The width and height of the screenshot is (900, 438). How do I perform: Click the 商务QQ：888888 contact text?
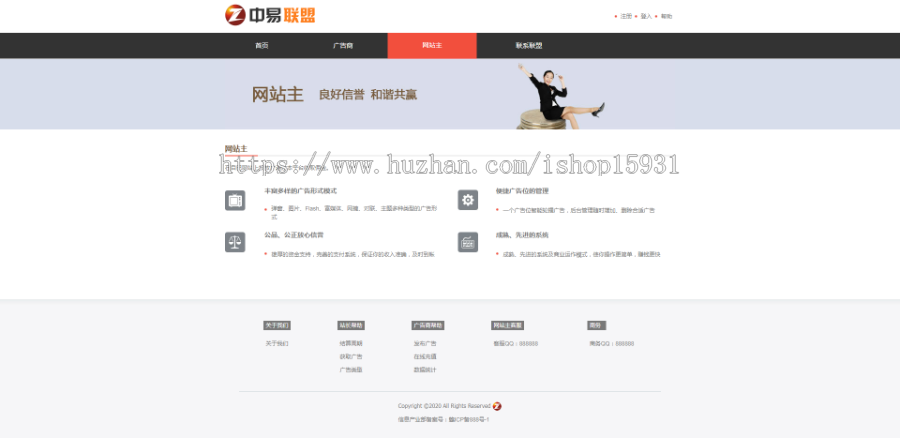coord(611,343)
